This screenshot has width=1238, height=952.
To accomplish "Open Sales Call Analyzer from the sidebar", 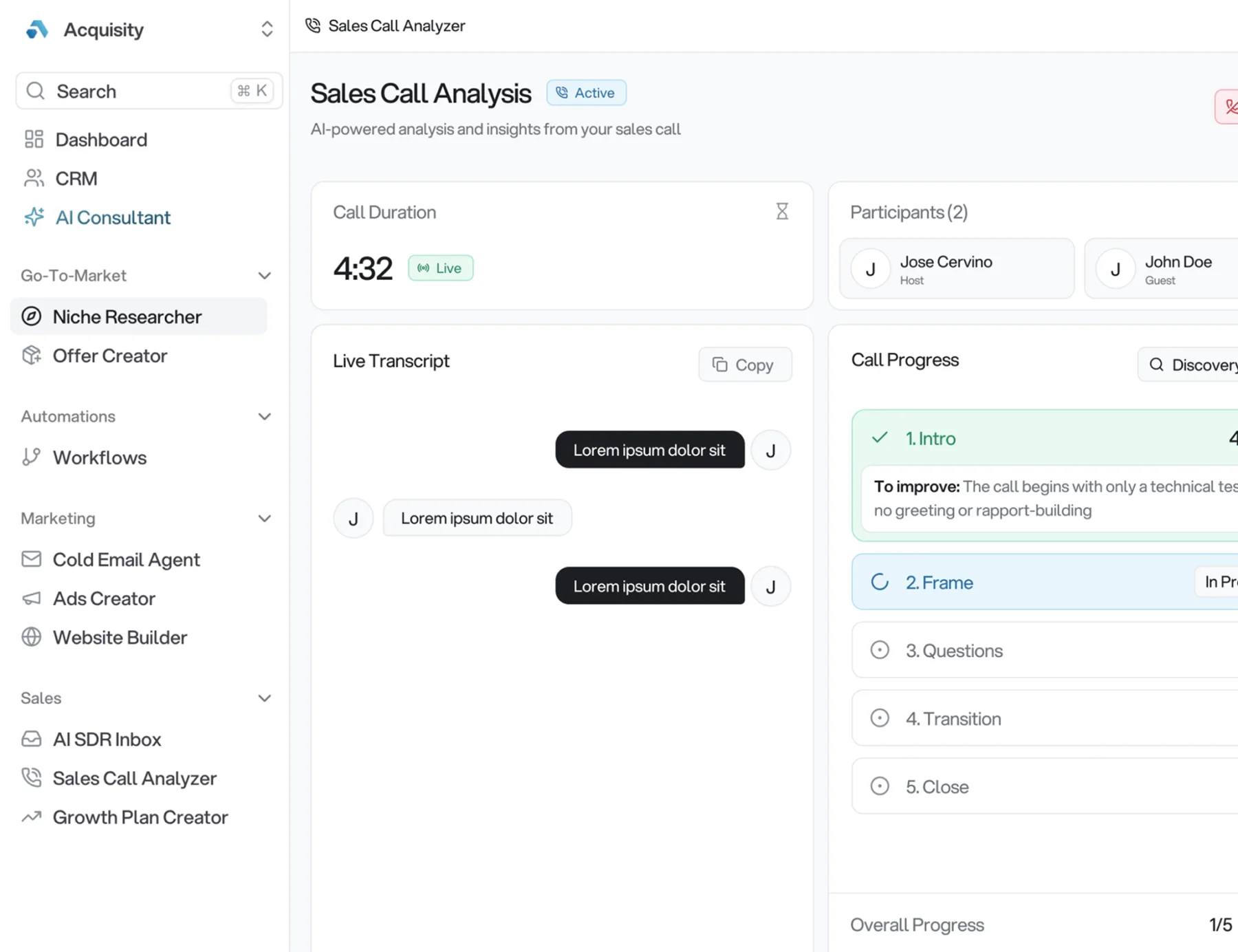I will [135, 778].
